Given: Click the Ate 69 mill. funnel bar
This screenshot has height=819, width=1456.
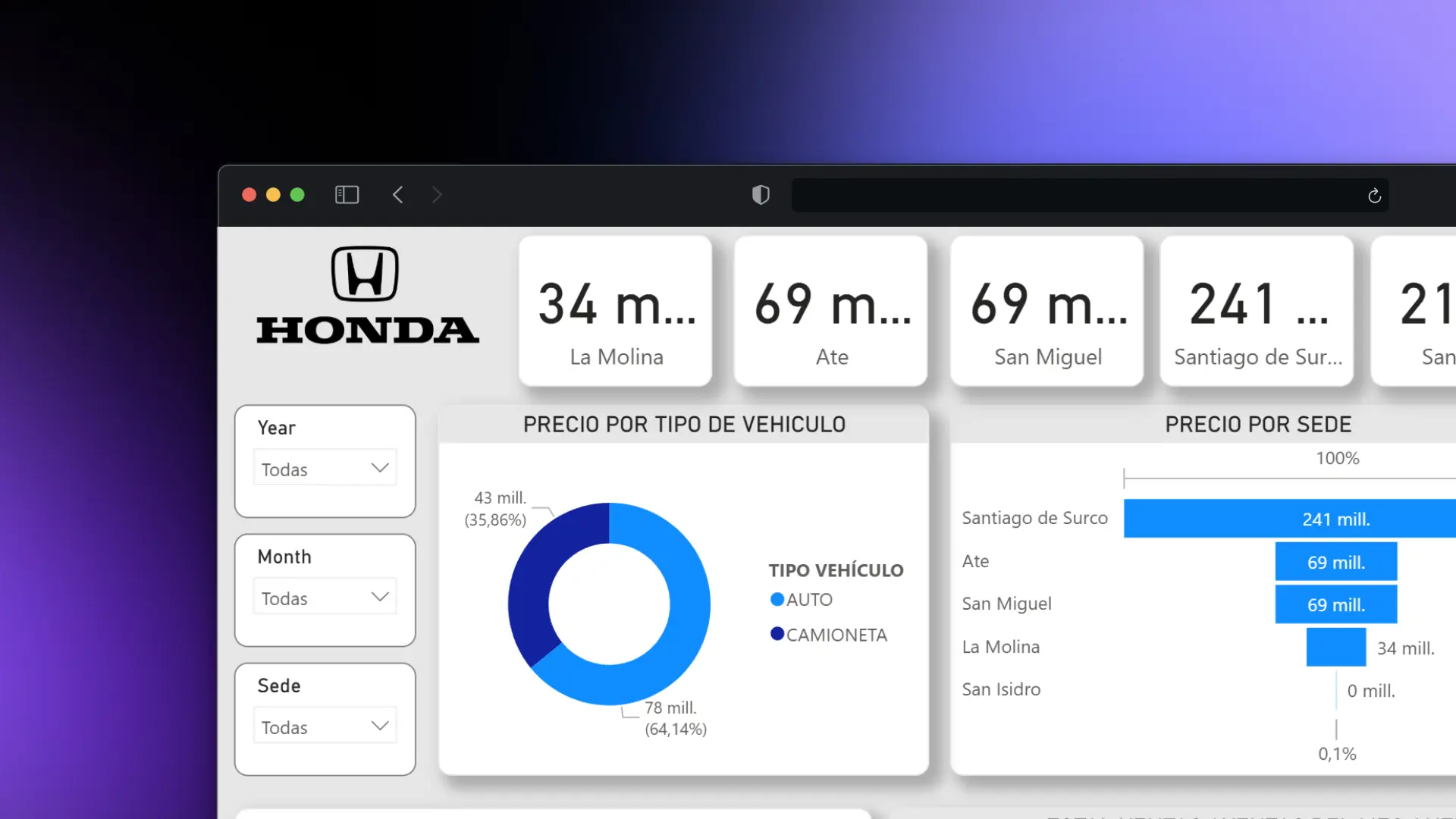Looking at the screenshot, I should pyautogui.click(x=1336, y=562).
